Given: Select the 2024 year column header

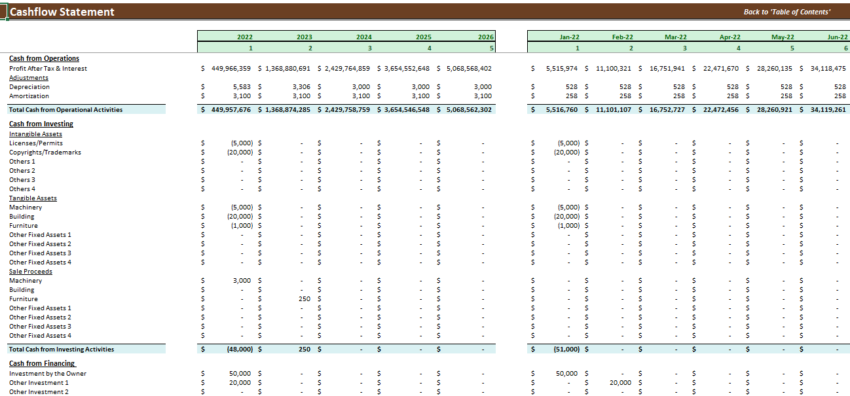Looking at the screenshot, I should (x=364, y=37).
